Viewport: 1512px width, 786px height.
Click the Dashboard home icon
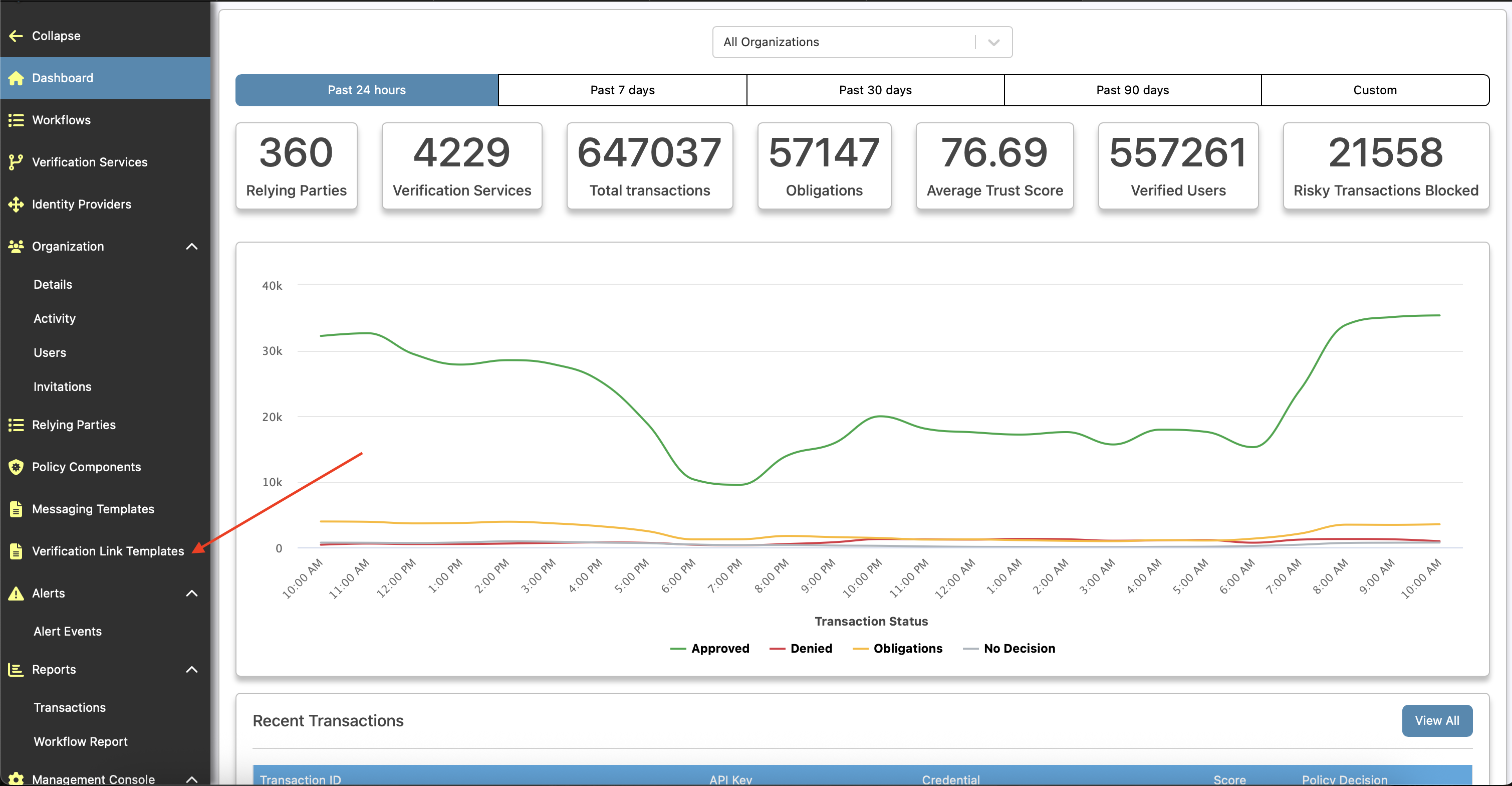point(16,78)
